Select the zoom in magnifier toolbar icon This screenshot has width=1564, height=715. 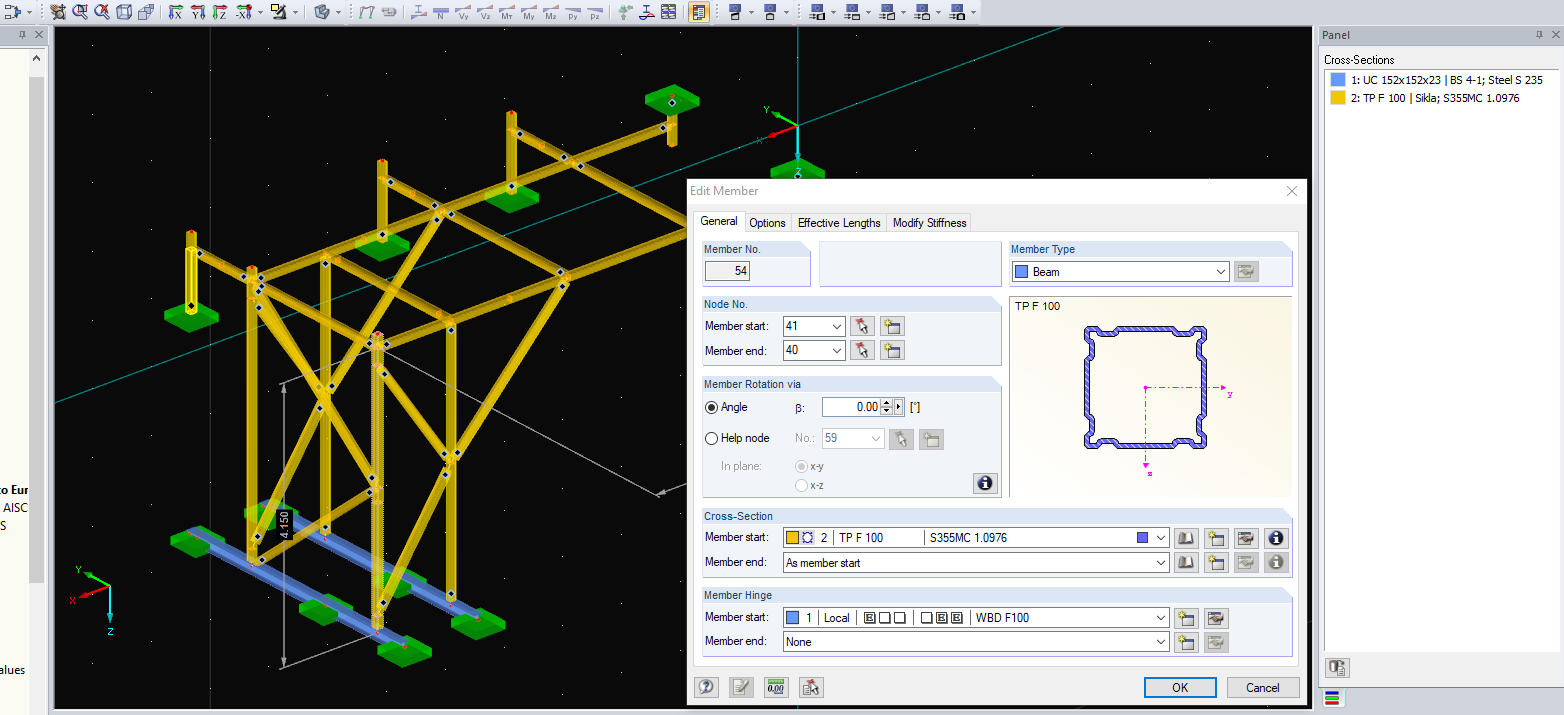79,12
